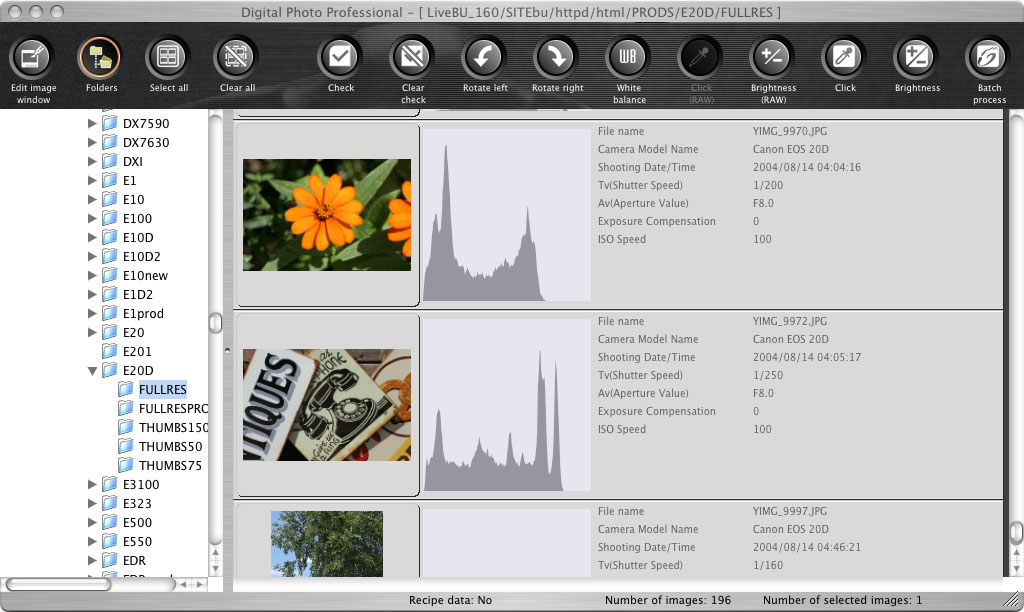Open Brightness (RAW) adjustment tool

(773, 58)
